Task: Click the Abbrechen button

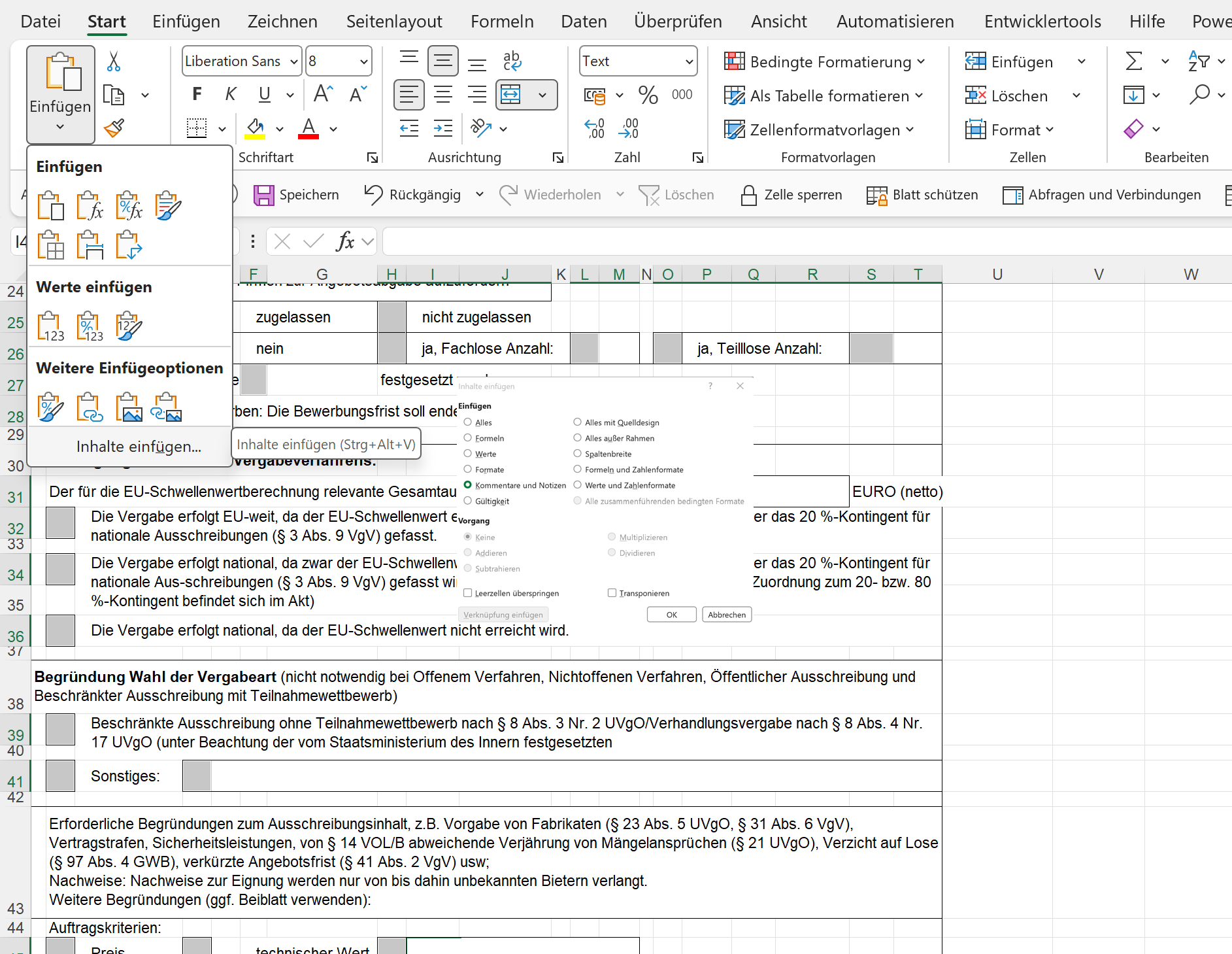Action: [x=726, y=615]
